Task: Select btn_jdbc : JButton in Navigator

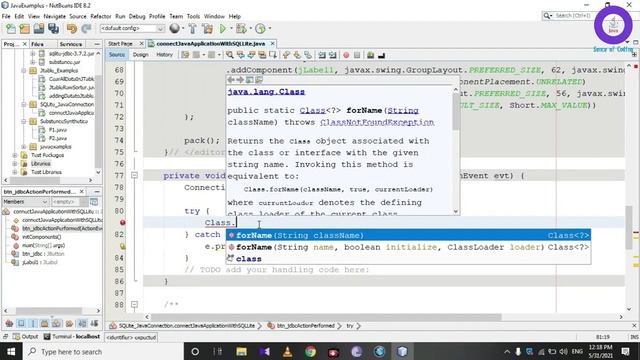Action: point(43,254)
